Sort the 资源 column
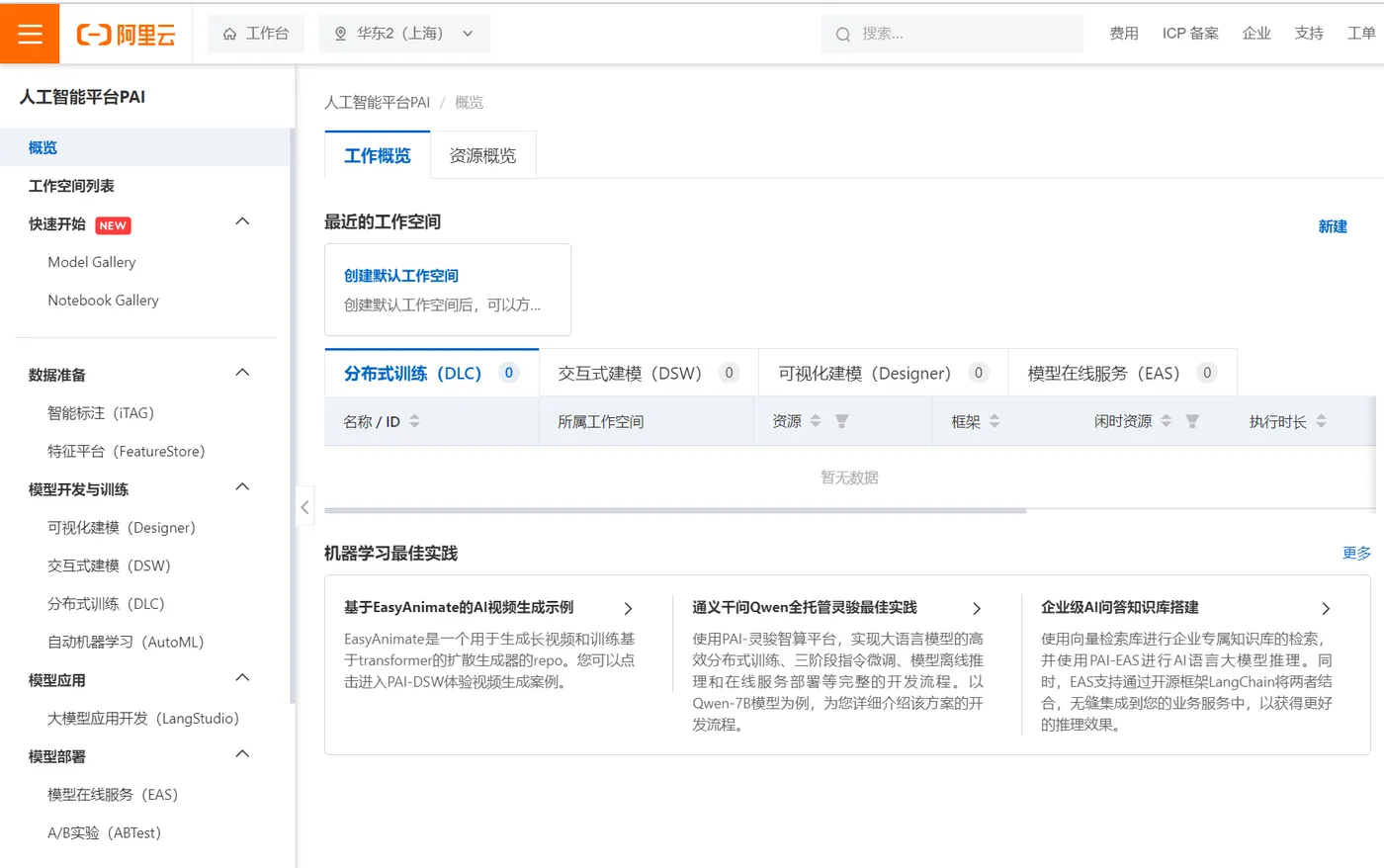The width and height of the screenshot is (1384, 868). [816, 421]
